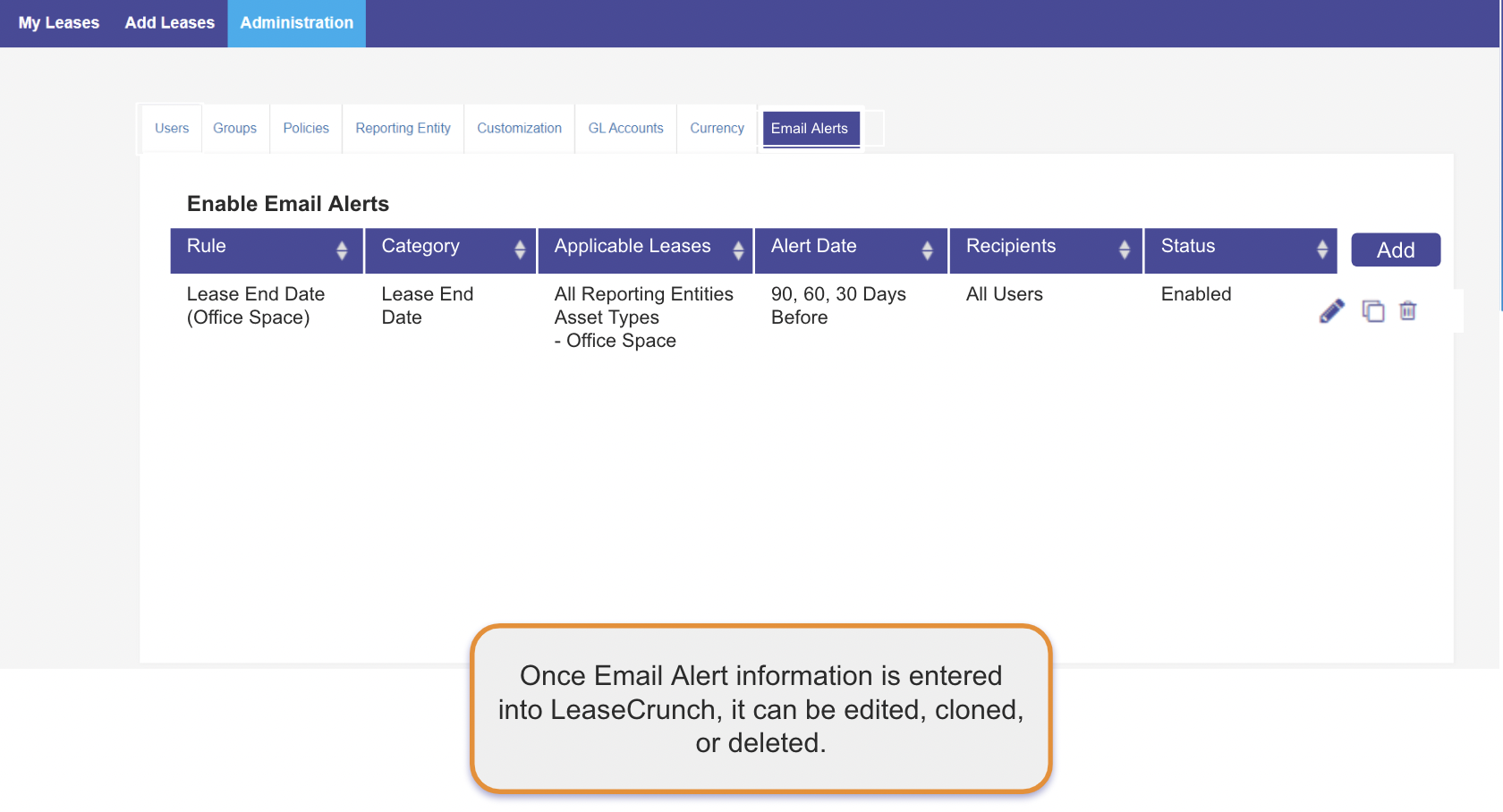The image size is (1503, 812).
Task: Click the Add button for new alert
Action: [x=1396, y=250]
